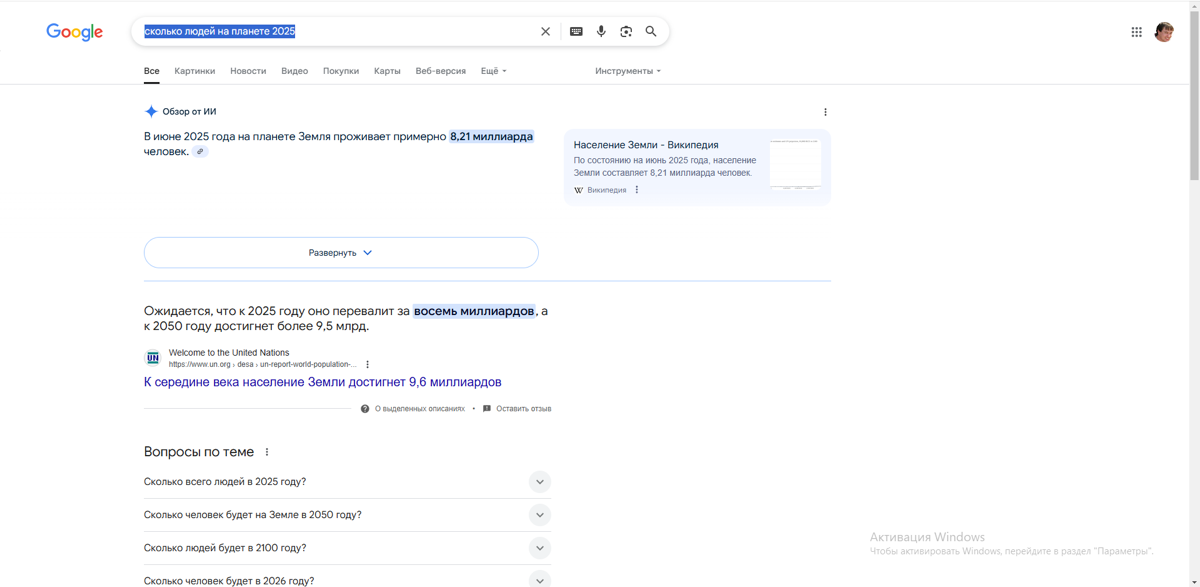1200x587 pixels.
Task: Open link 'К середине века население Земли достигнет 9,6 миллиардов'
Action: 323,382
